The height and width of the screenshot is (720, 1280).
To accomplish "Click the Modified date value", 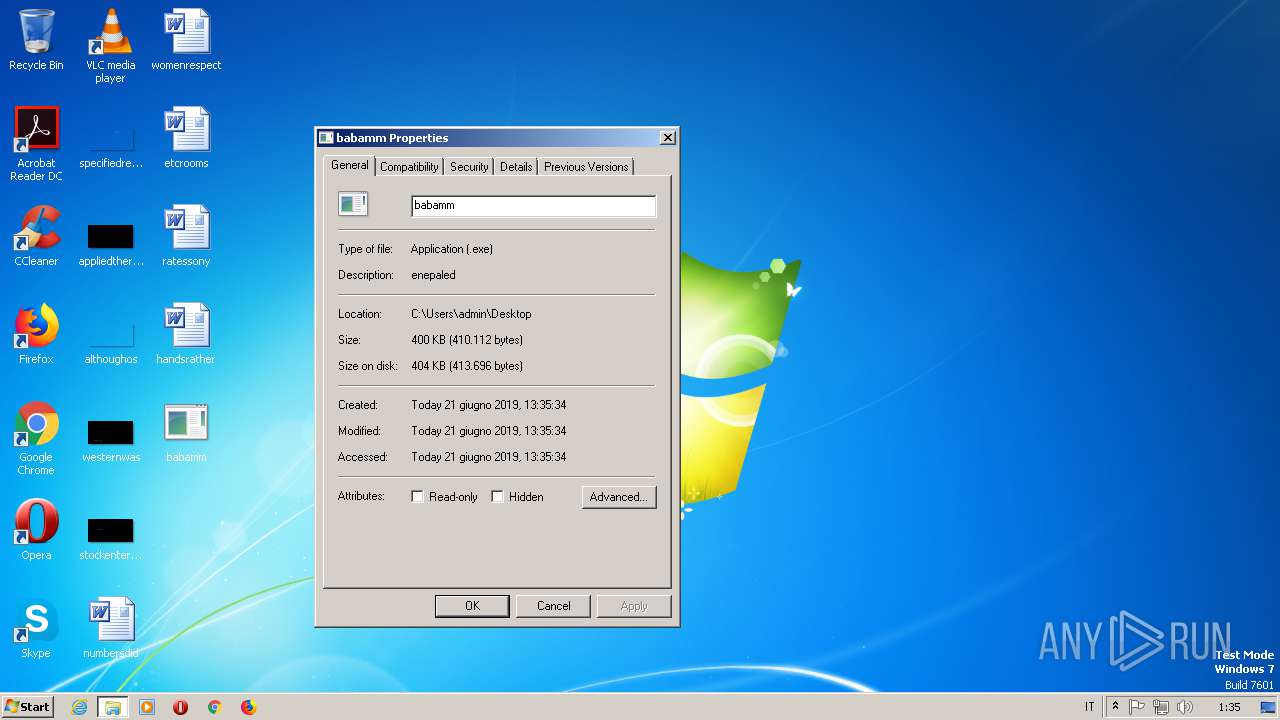I will pyautogui.click(x=489, y=431).
